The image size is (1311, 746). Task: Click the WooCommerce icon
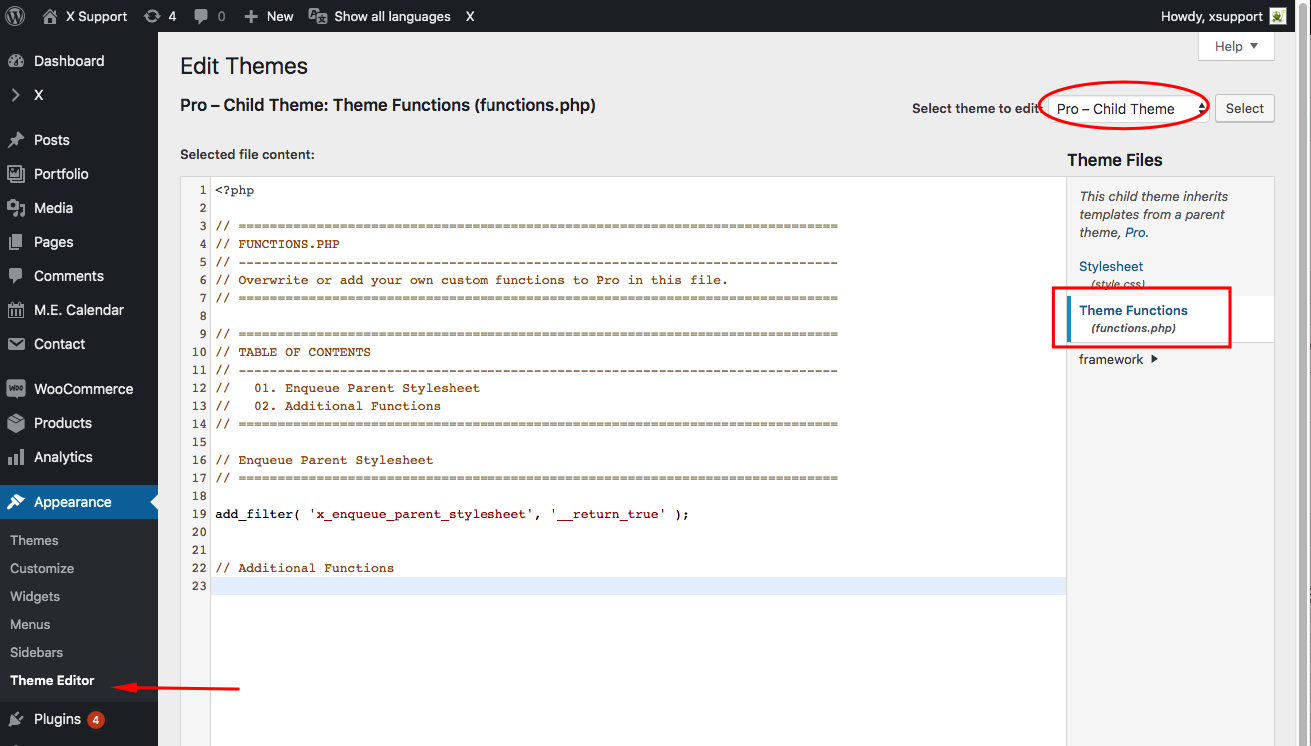(16, 389)
